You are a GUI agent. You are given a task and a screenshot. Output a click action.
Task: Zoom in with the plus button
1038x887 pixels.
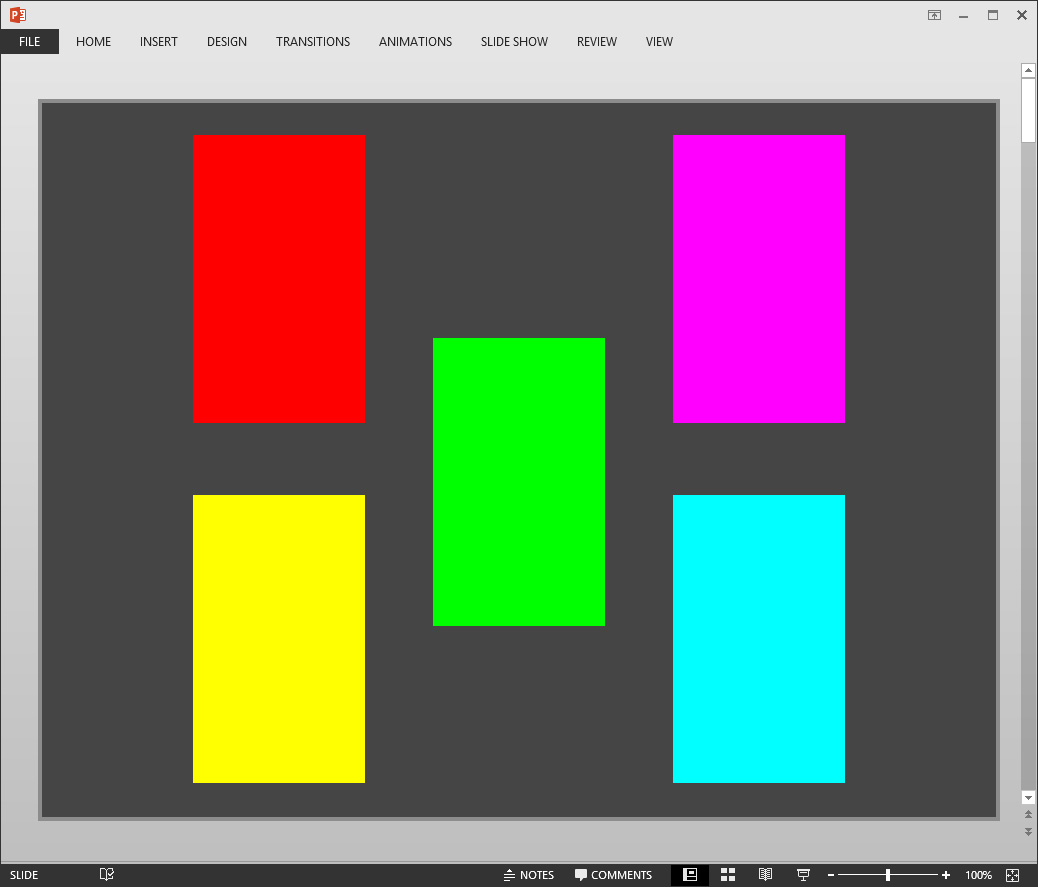tap(945, 875)
